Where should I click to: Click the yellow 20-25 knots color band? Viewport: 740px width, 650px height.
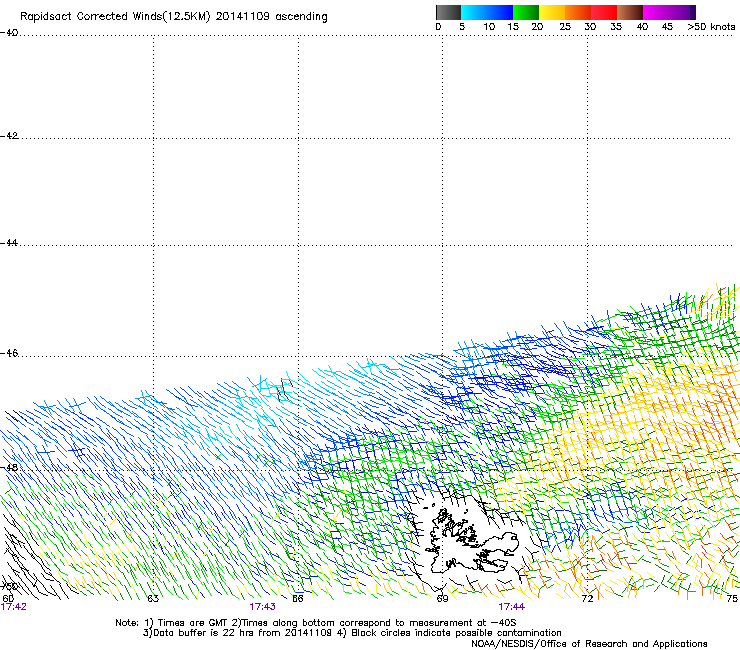pyautogui.click(x=552, y=12)
